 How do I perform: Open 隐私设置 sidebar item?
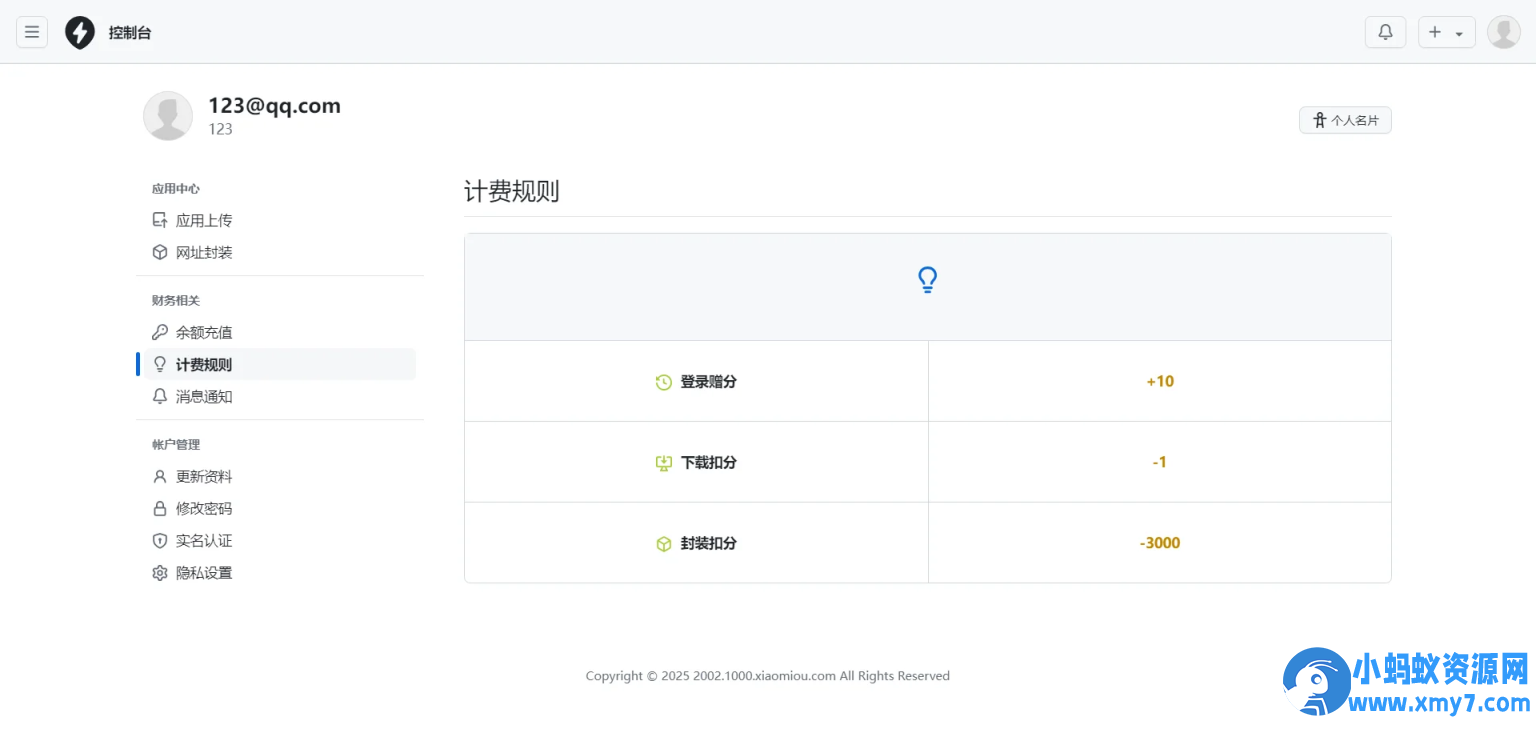coord(279,572)
